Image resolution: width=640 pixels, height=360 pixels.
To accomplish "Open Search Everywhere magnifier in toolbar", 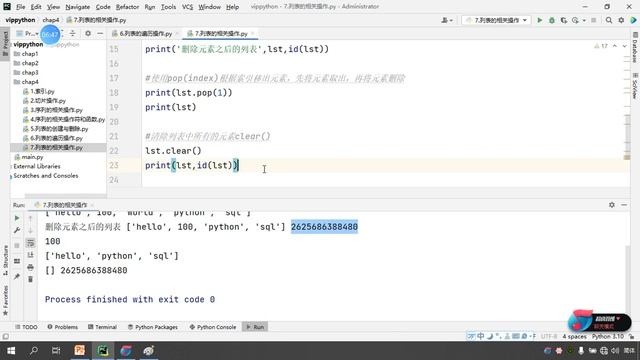I will pos(609,20).
